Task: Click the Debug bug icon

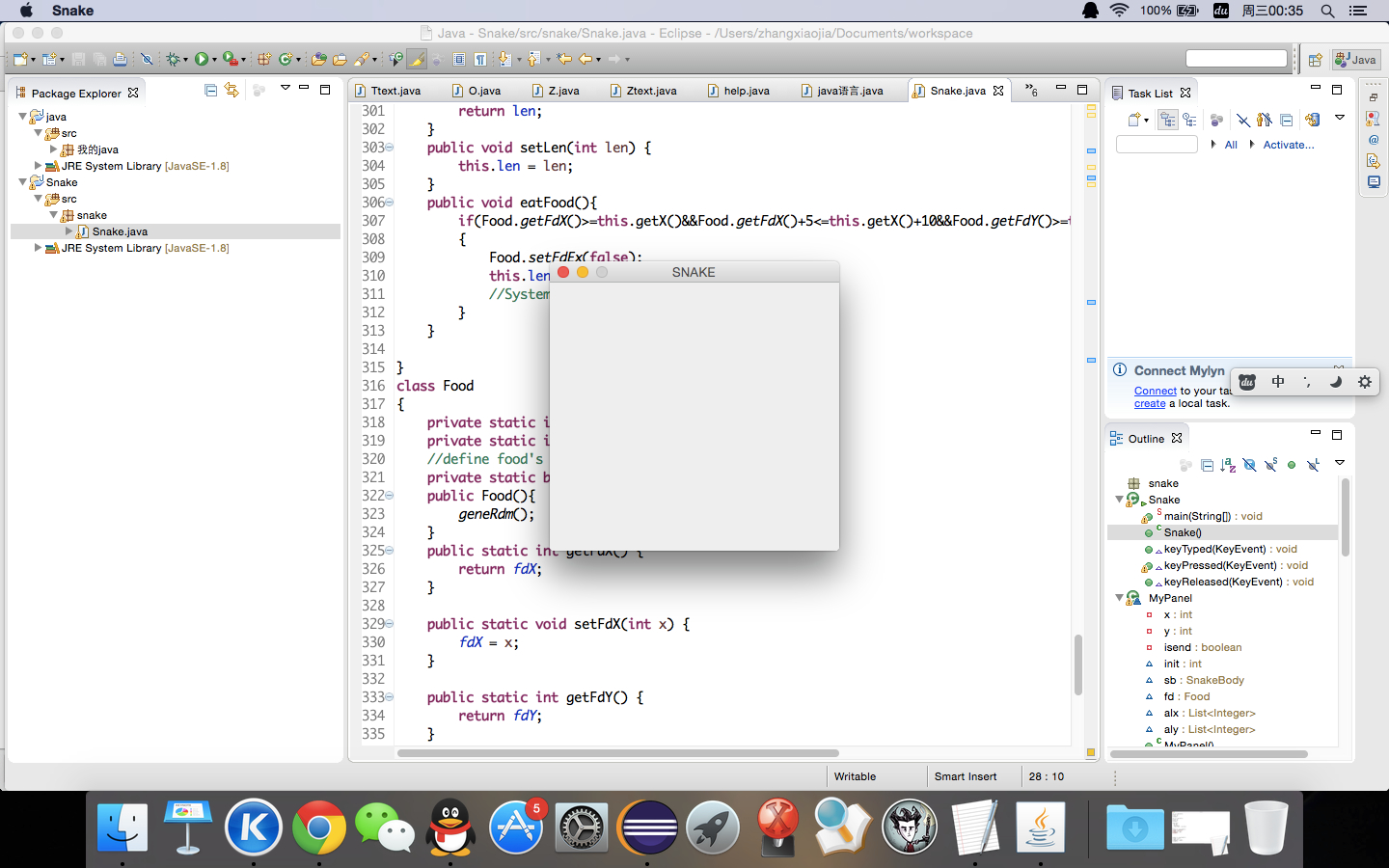Action: click(173, 60)
